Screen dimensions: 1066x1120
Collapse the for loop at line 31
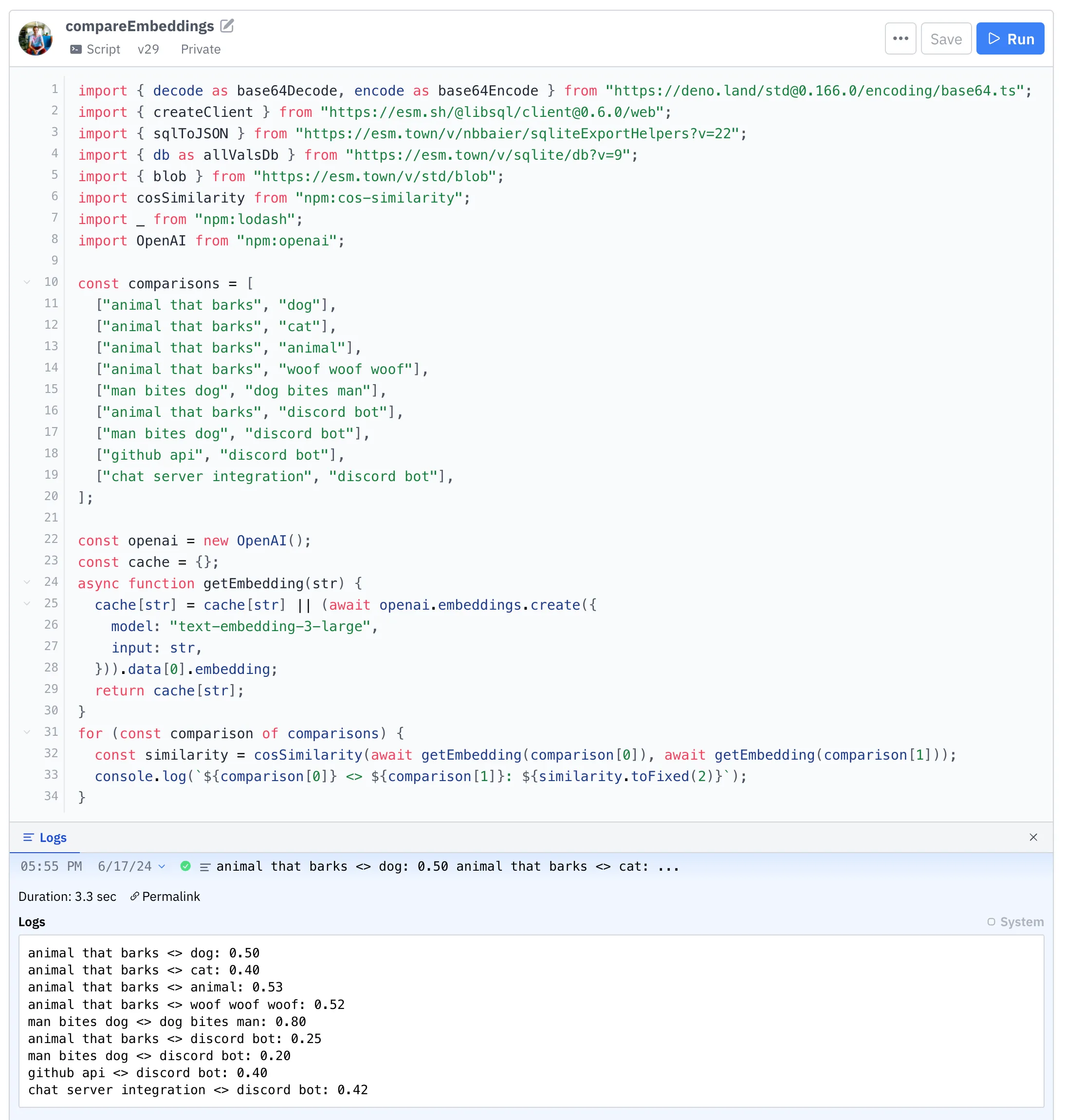click(x=27, y=732)
